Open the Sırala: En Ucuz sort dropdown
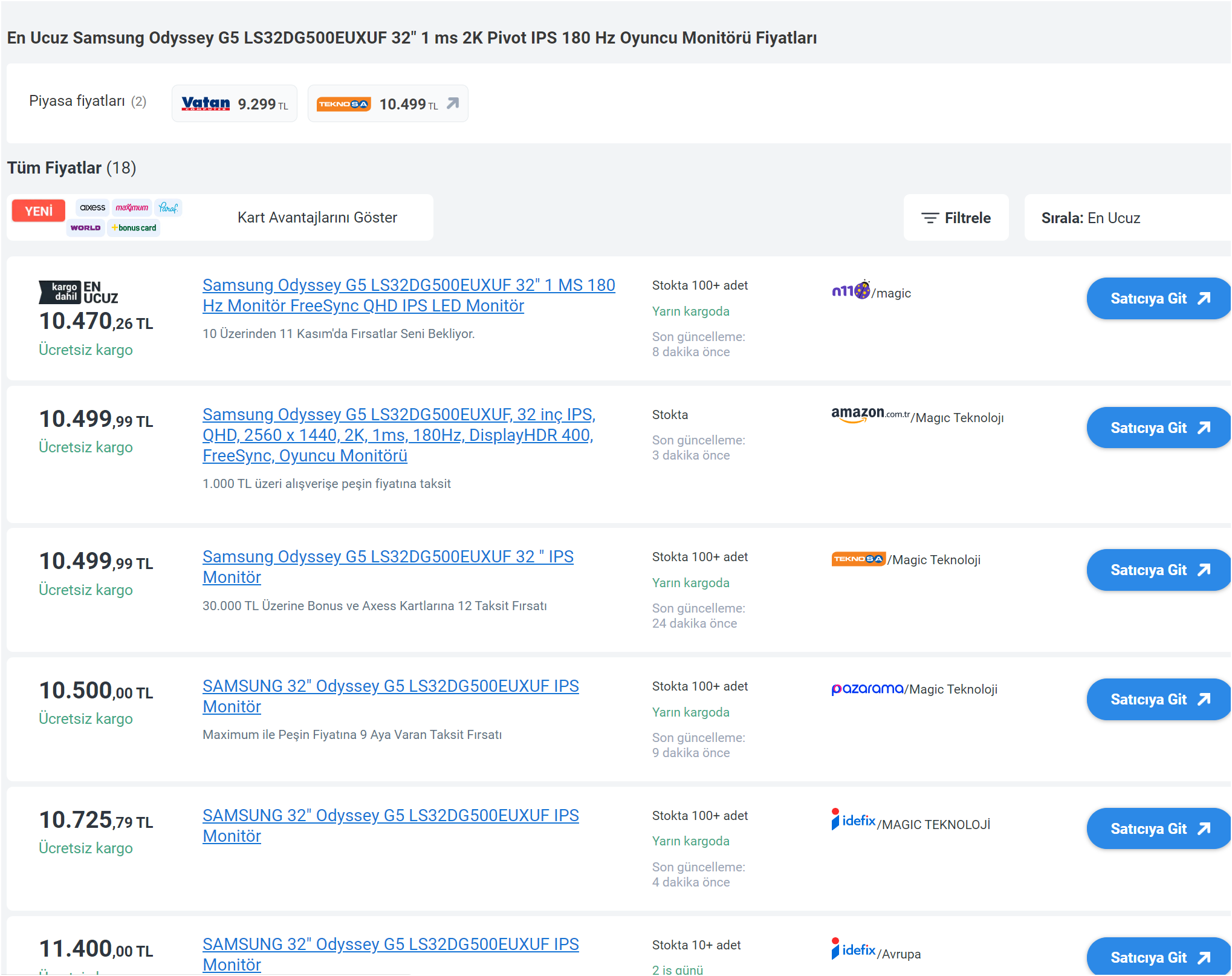Screen dimensions: 1232x976 pyautogui.click(x=1127, y=218)
